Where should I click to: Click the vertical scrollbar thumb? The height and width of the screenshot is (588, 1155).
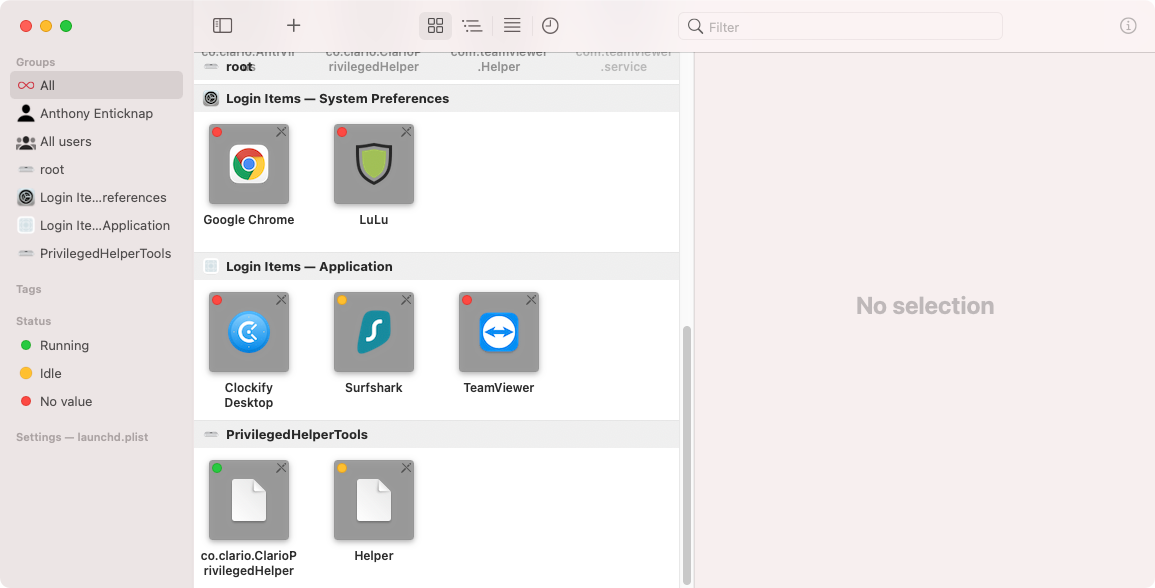(687, 455)
